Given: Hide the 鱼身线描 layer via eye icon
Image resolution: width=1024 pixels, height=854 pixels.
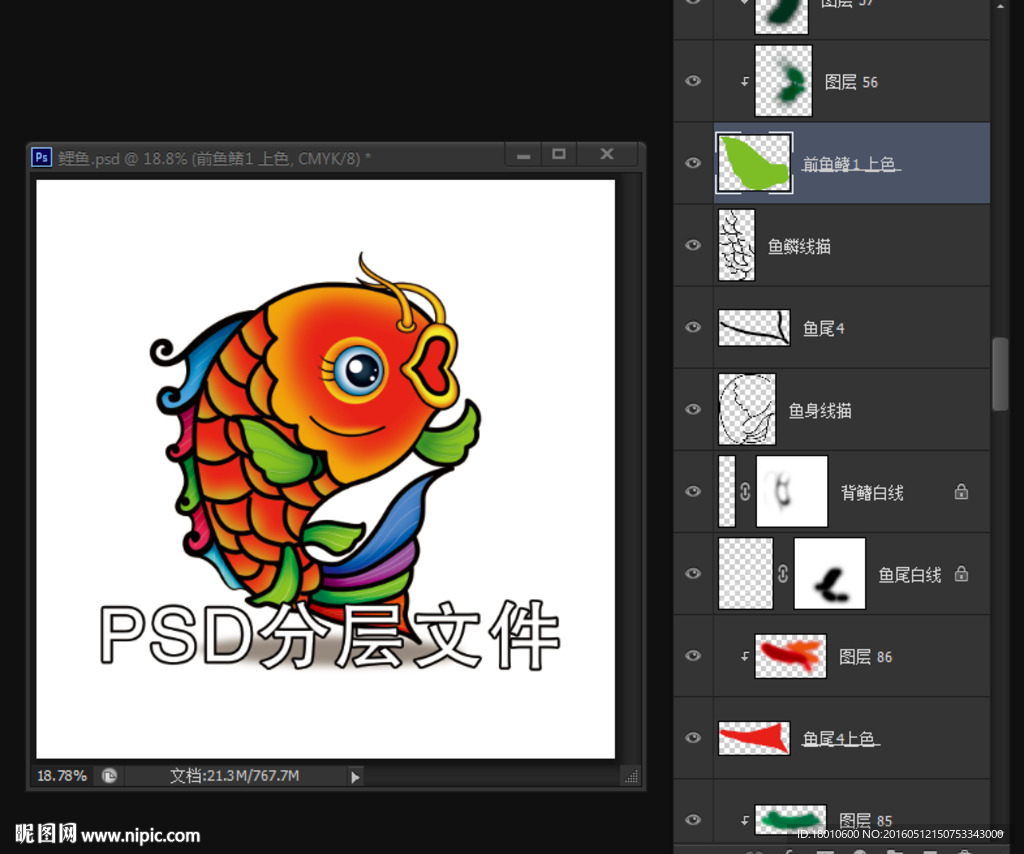Looking at the screenshot, I should [x=692, y=410].
